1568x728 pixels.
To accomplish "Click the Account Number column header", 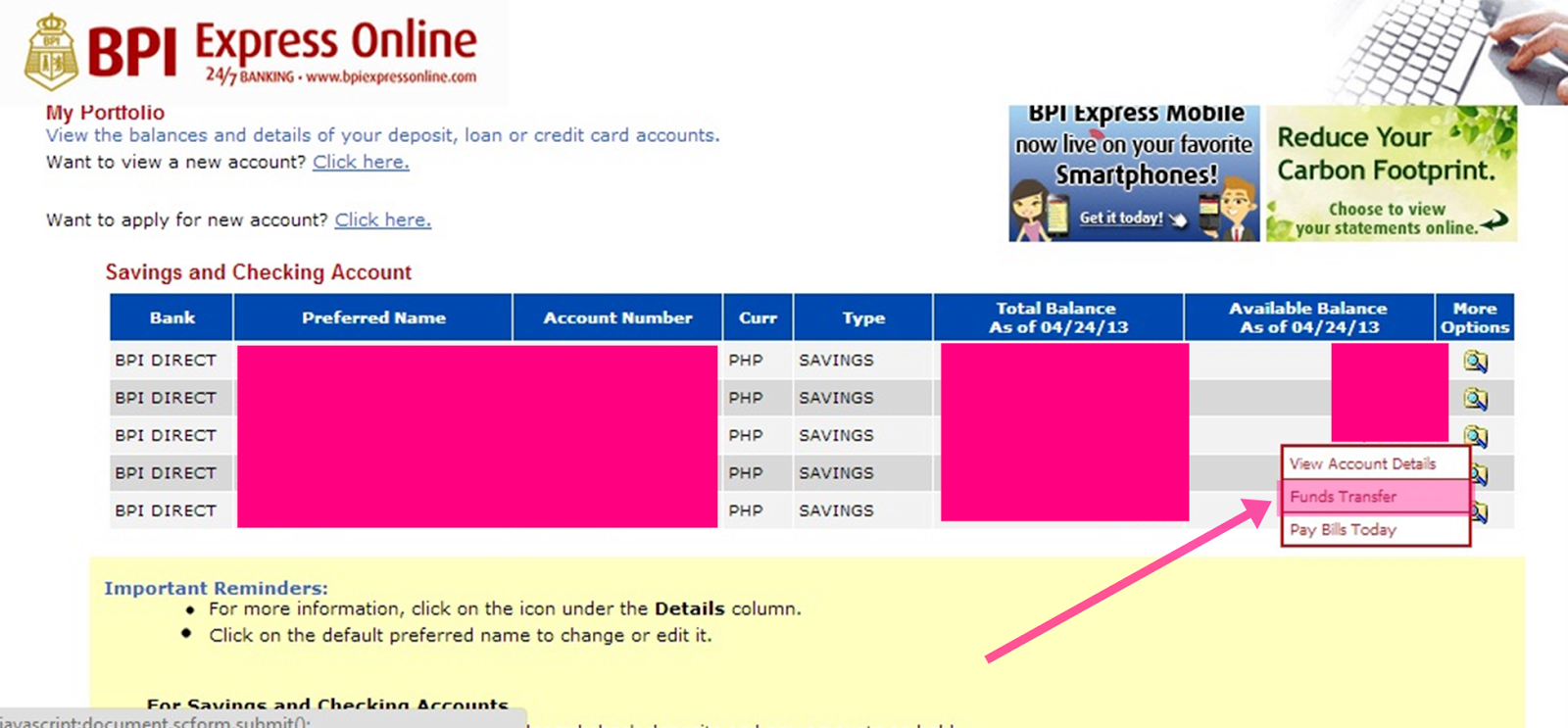I will point(617,317).
